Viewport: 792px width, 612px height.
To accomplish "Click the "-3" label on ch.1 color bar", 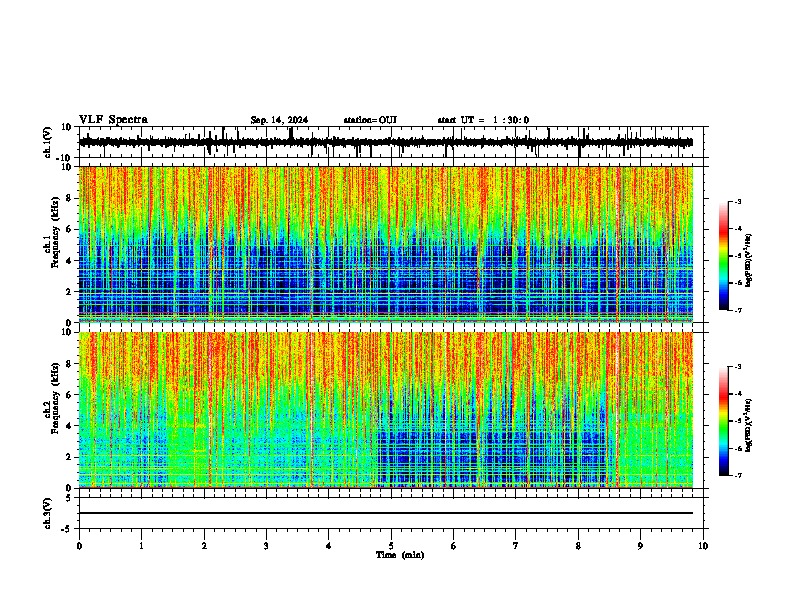I will (737, 201).
